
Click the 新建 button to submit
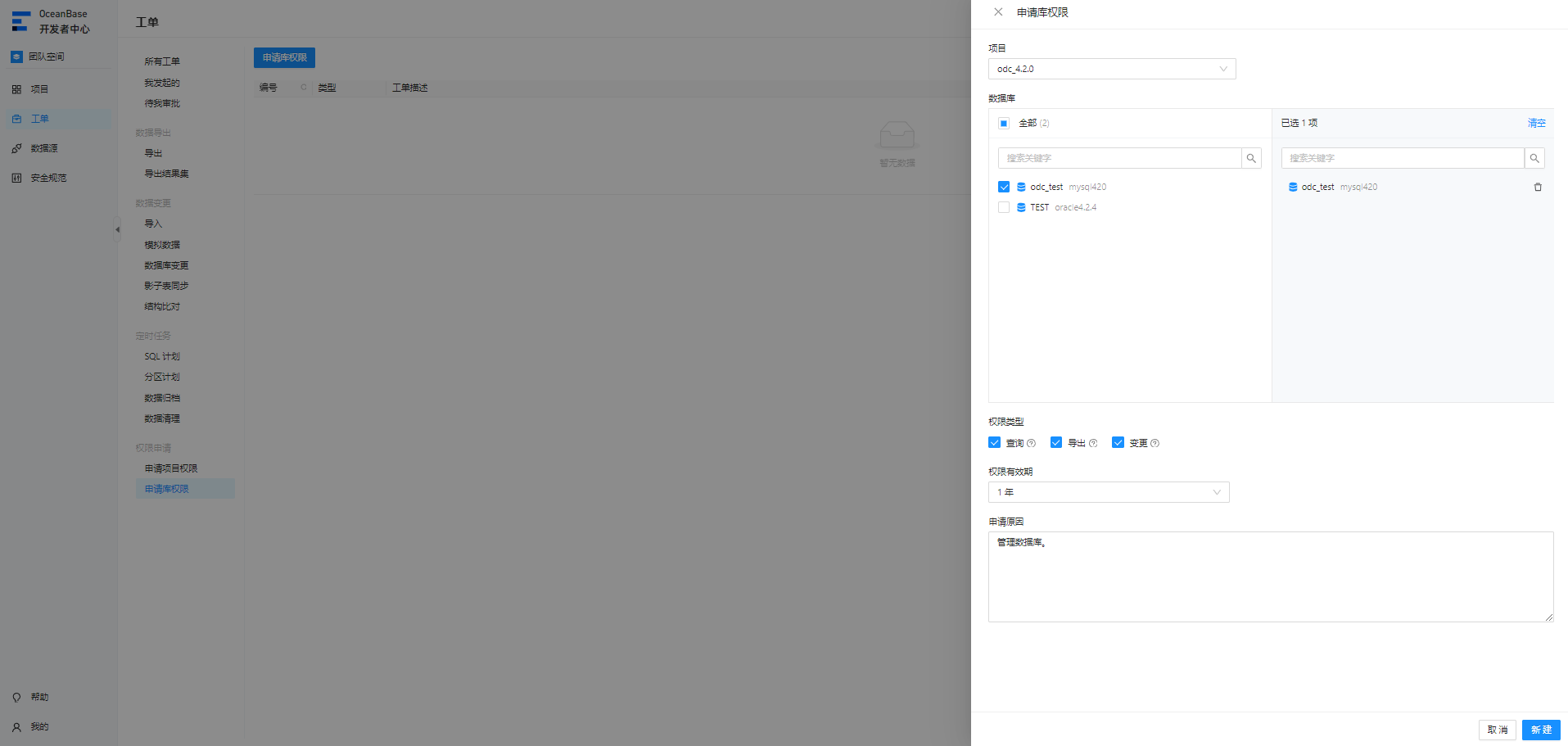[1541, 730]
